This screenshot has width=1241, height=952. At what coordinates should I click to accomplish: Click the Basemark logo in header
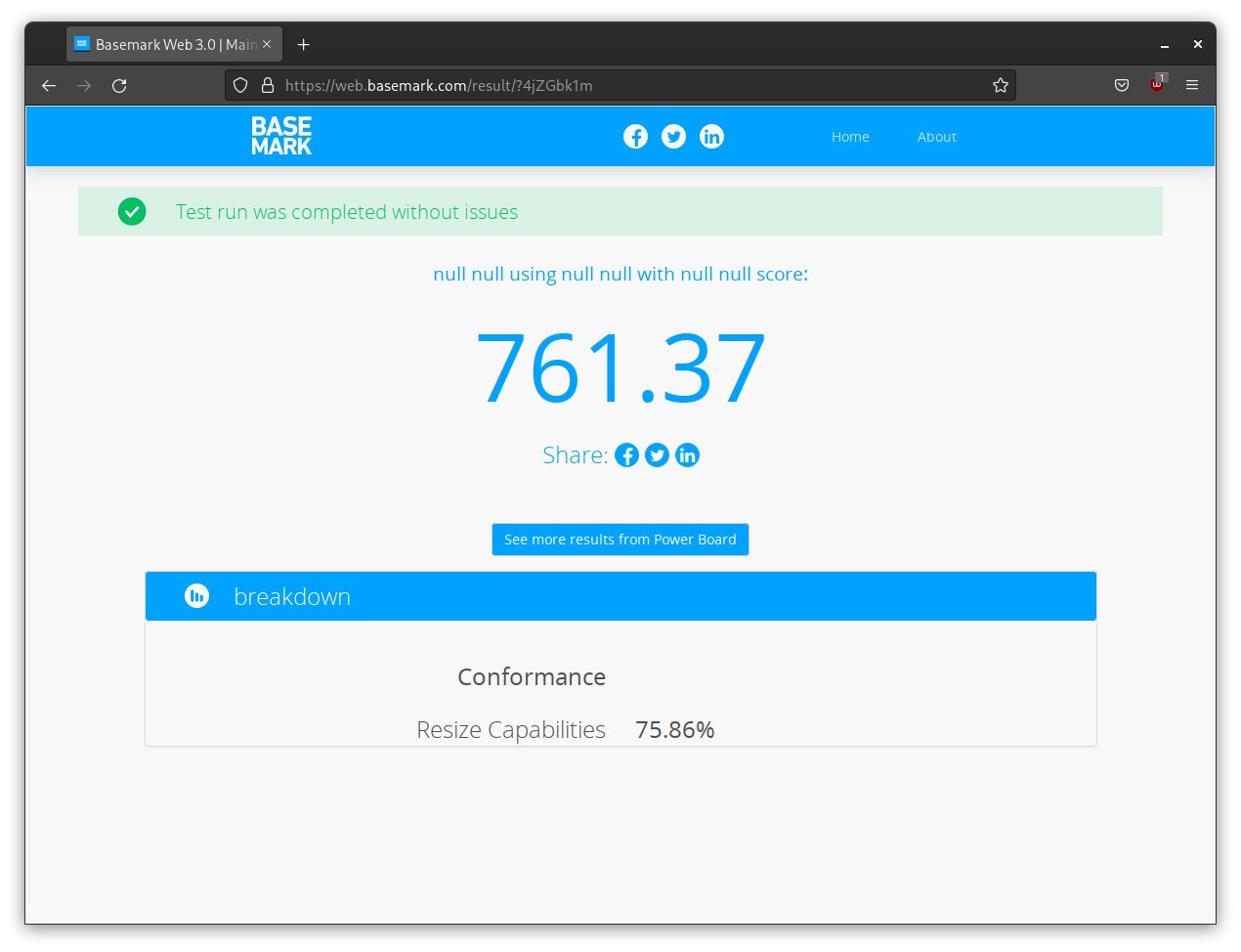(281, 137)
